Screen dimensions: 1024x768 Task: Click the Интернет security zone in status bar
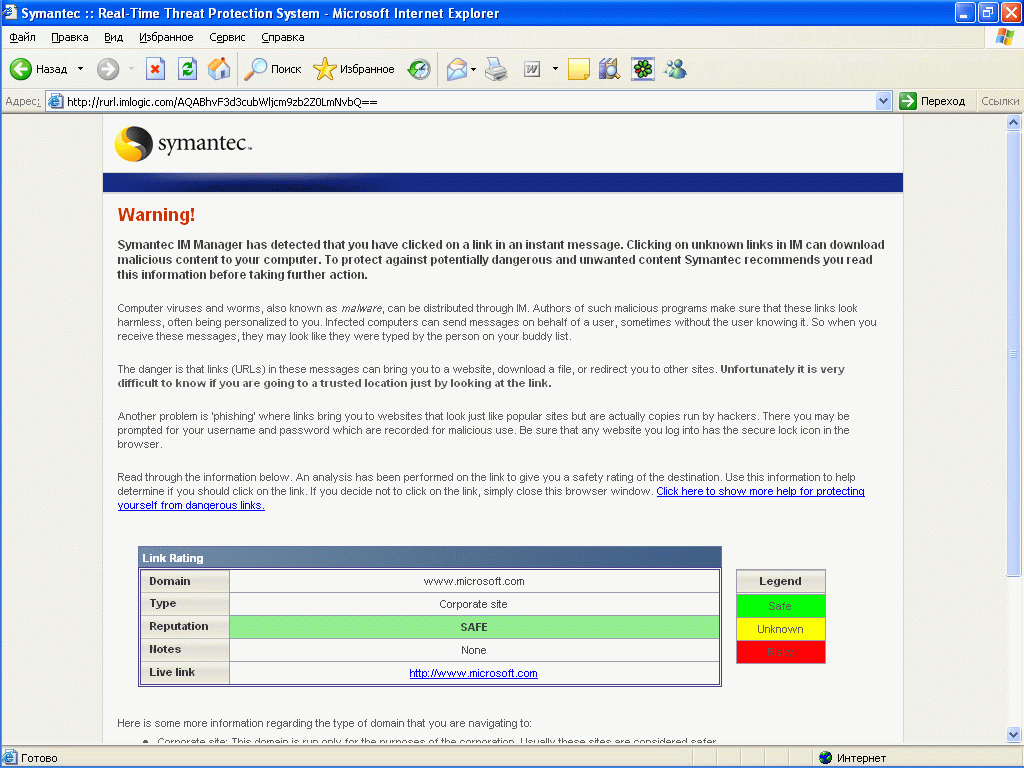[852, 758]
